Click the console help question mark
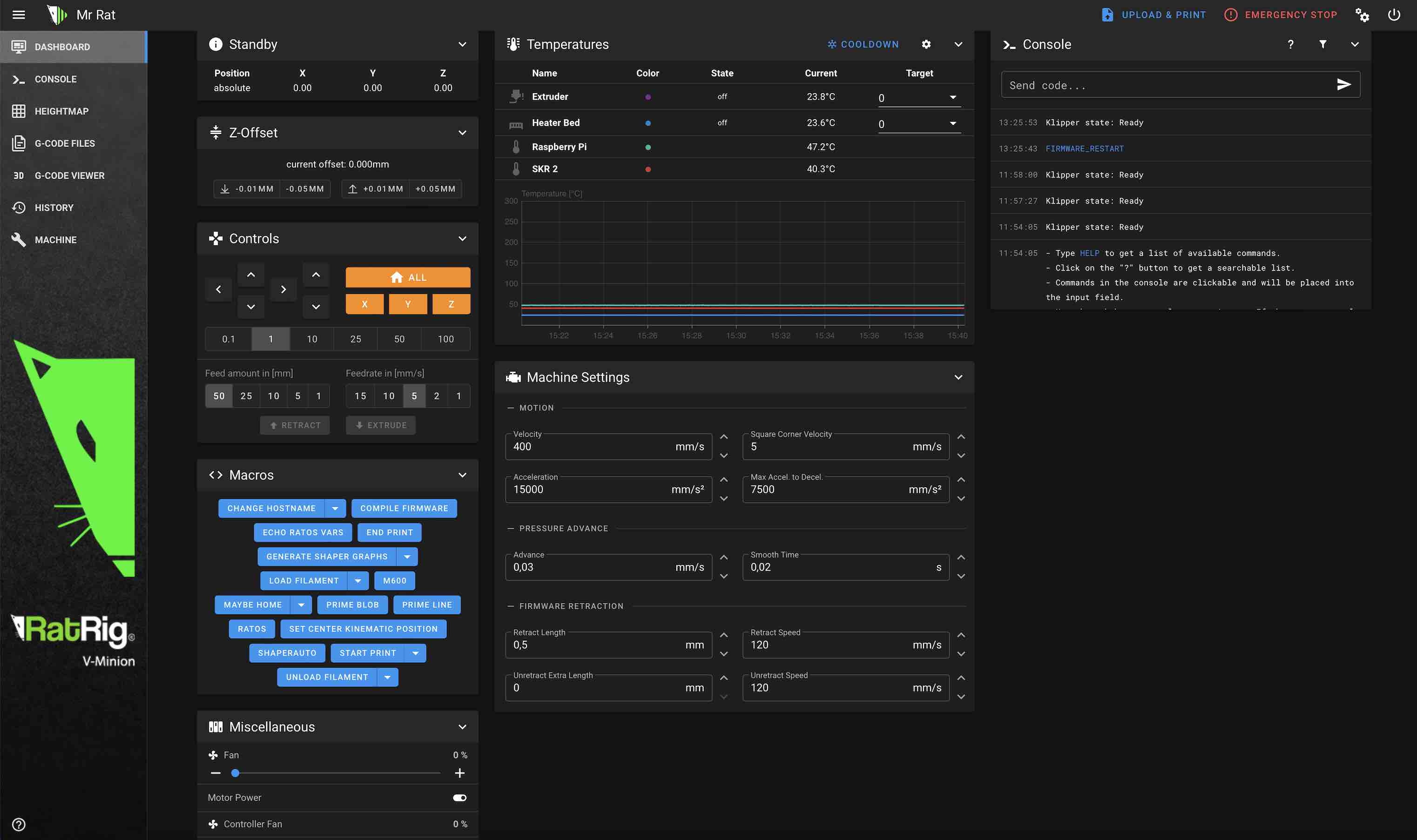Viewport: 1417px width, 840px height. click(1290, 44)
